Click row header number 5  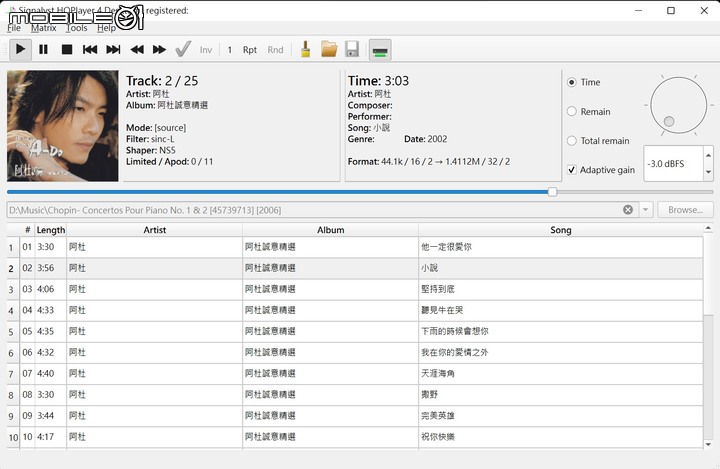coord(11,332)
